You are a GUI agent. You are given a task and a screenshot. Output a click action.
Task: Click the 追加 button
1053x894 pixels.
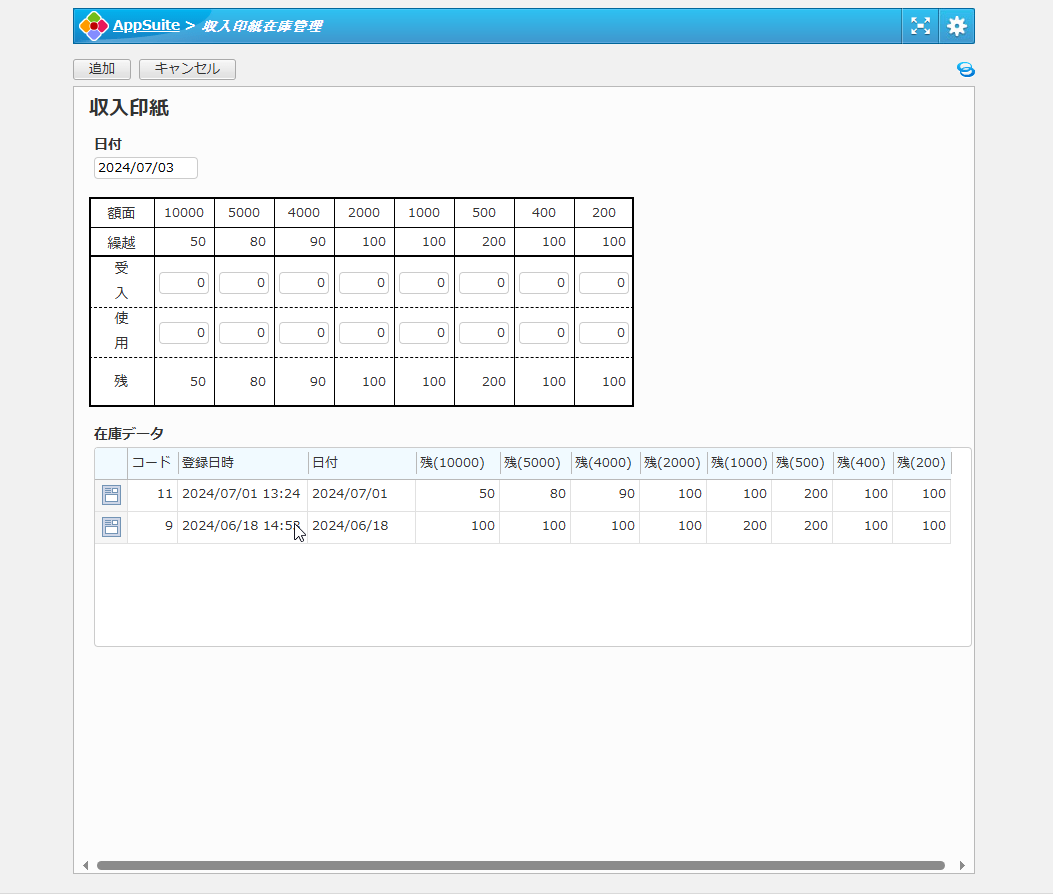click(x=102, y=69)
